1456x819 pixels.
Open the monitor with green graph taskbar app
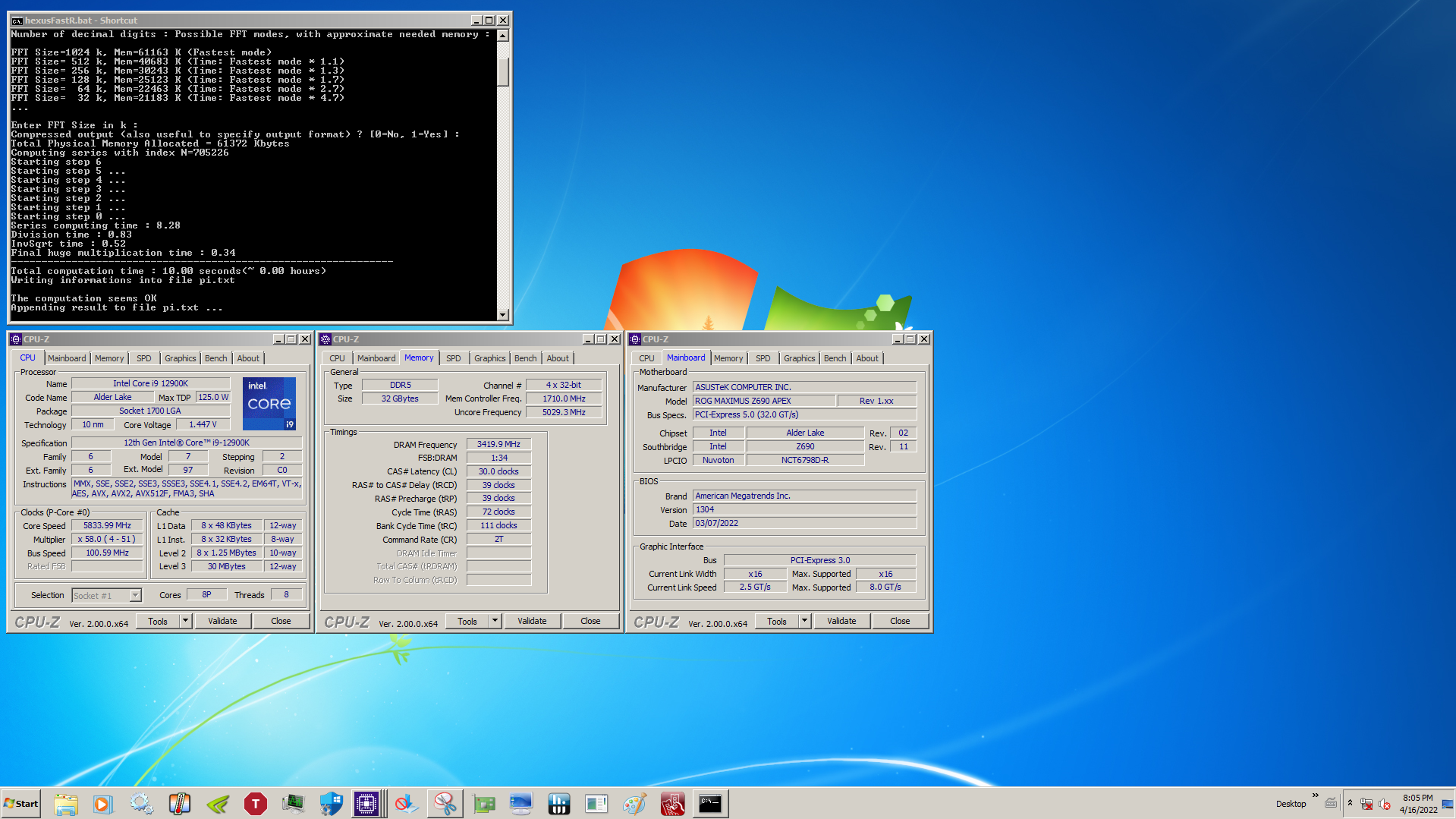point(294,804)
